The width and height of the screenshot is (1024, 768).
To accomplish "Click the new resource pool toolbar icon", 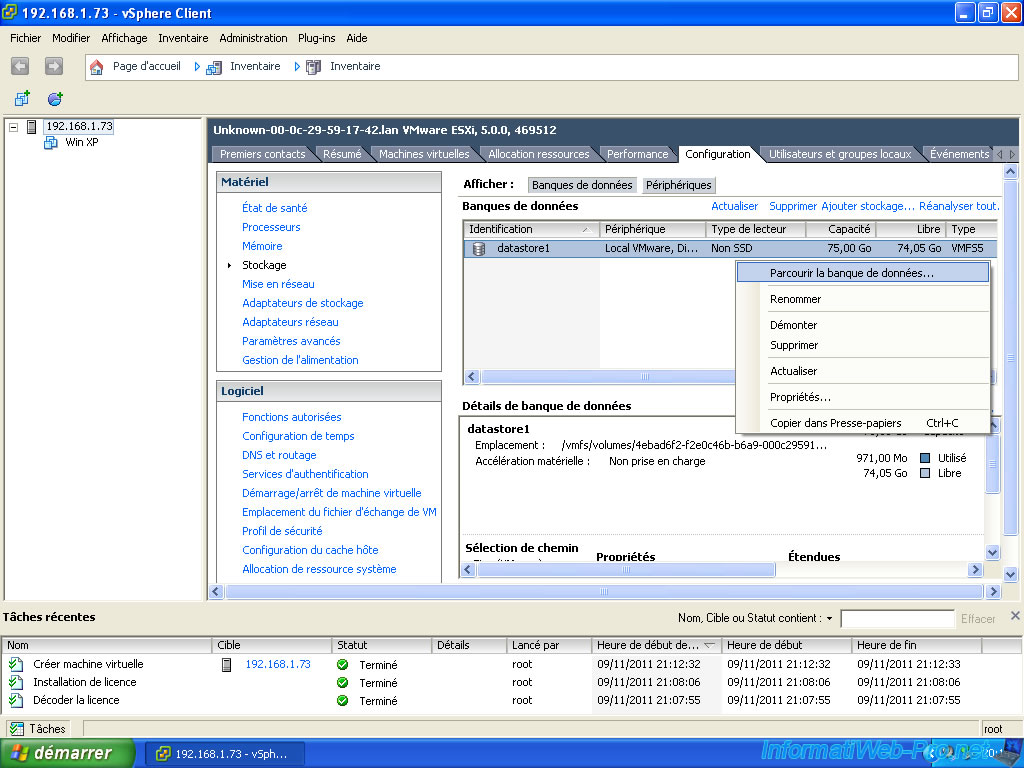I will 55,99.
